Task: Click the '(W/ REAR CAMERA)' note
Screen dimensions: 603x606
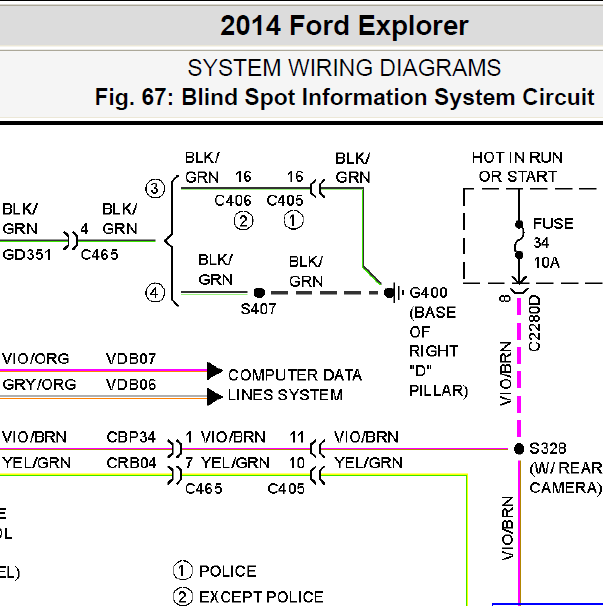Action: coord(566,478)
